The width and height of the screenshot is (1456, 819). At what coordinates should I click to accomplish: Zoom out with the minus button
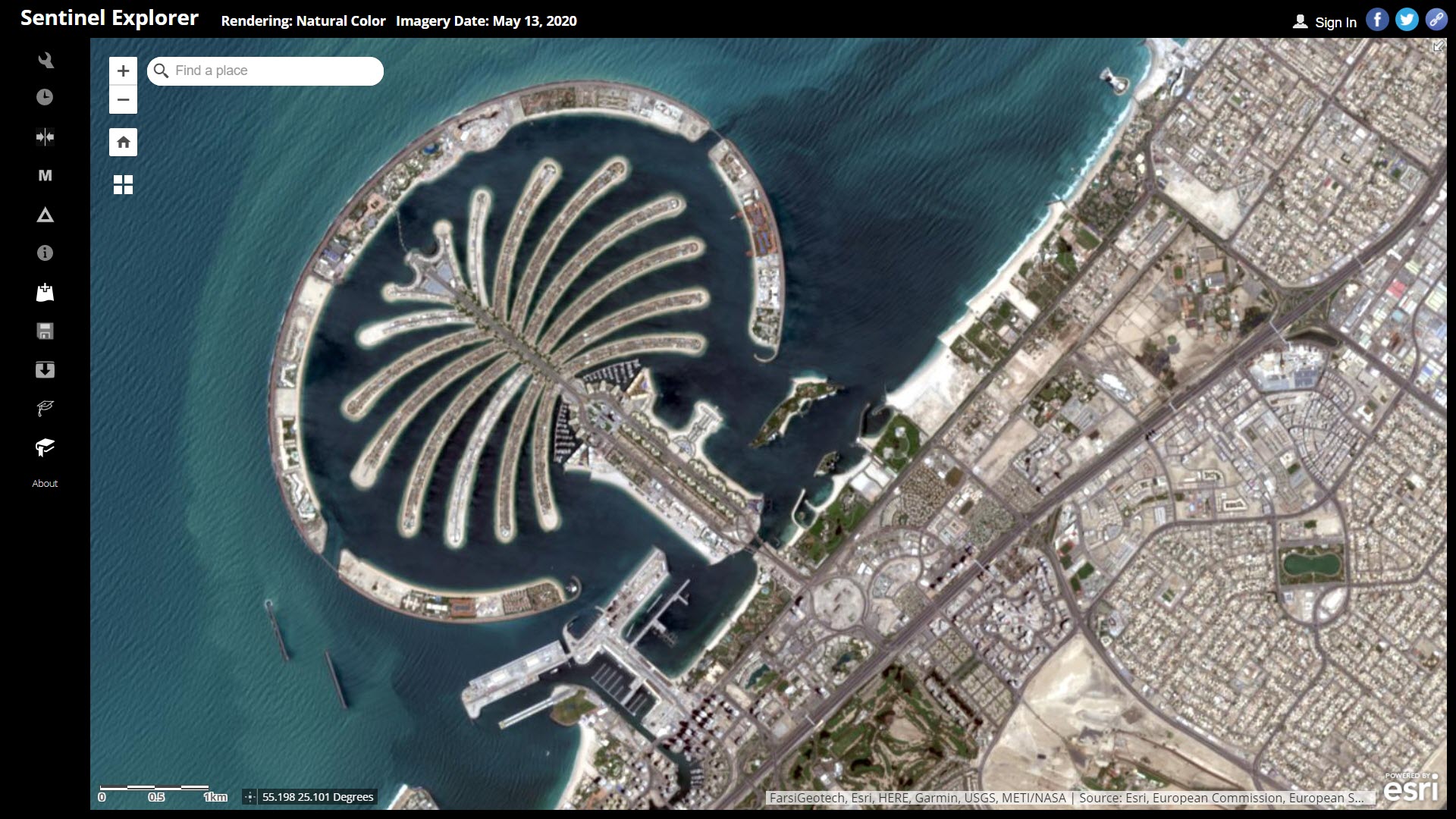123,99
